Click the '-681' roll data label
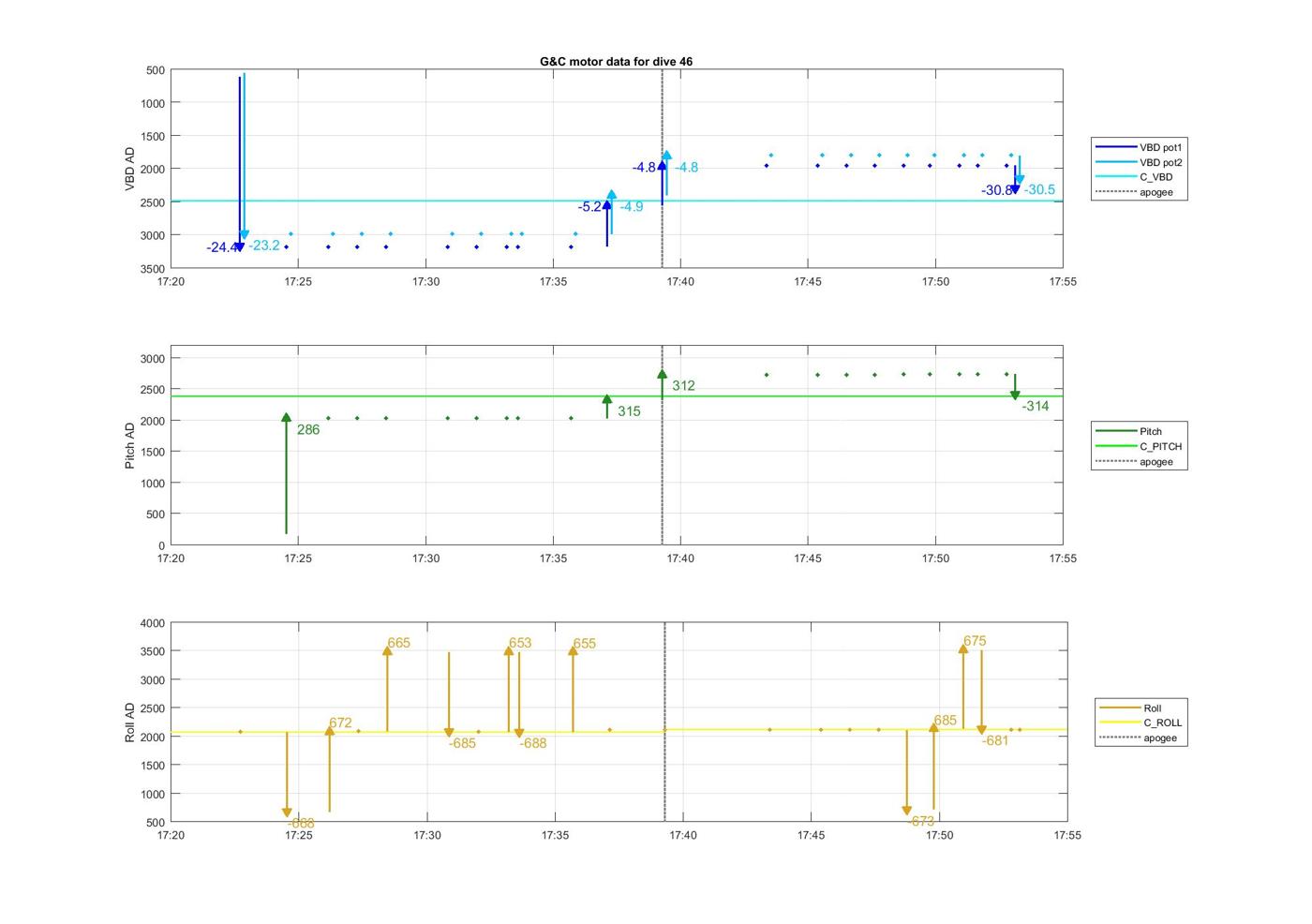The width and height of the screenshot is (1312, 924). [x=995, y=740]
